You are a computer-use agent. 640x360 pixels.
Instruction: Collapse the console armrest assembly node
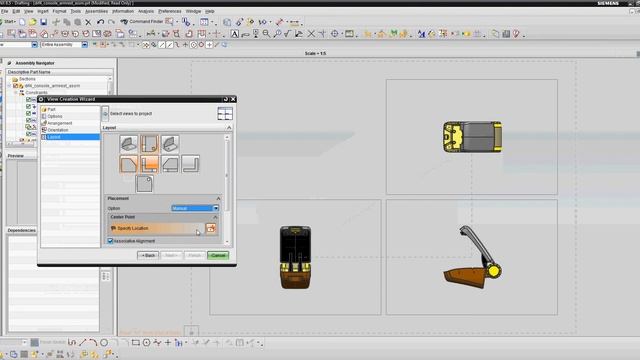(9, 86)
